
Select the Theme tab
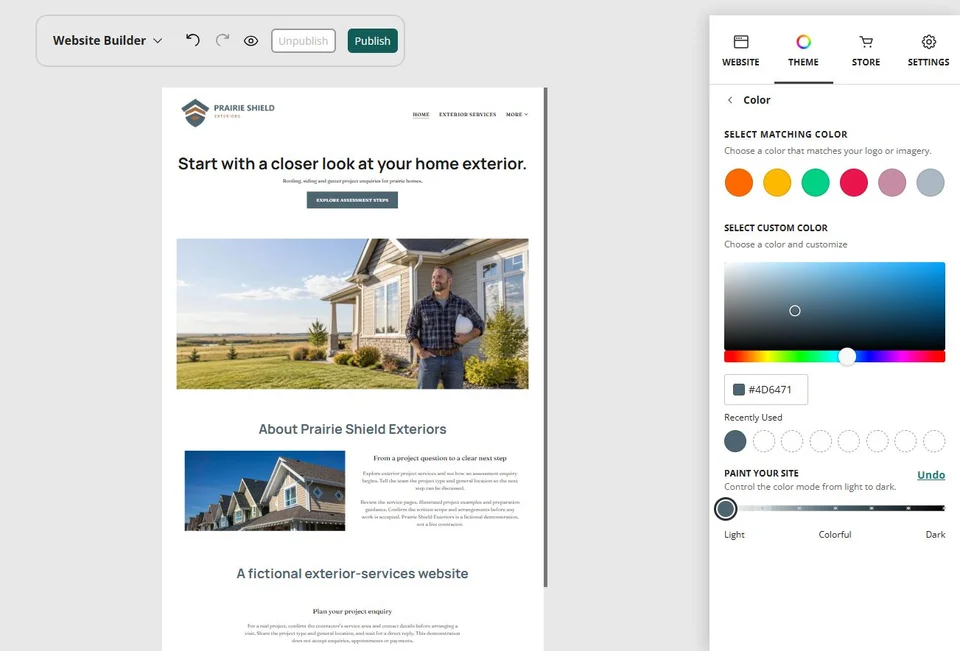point(803,51)
